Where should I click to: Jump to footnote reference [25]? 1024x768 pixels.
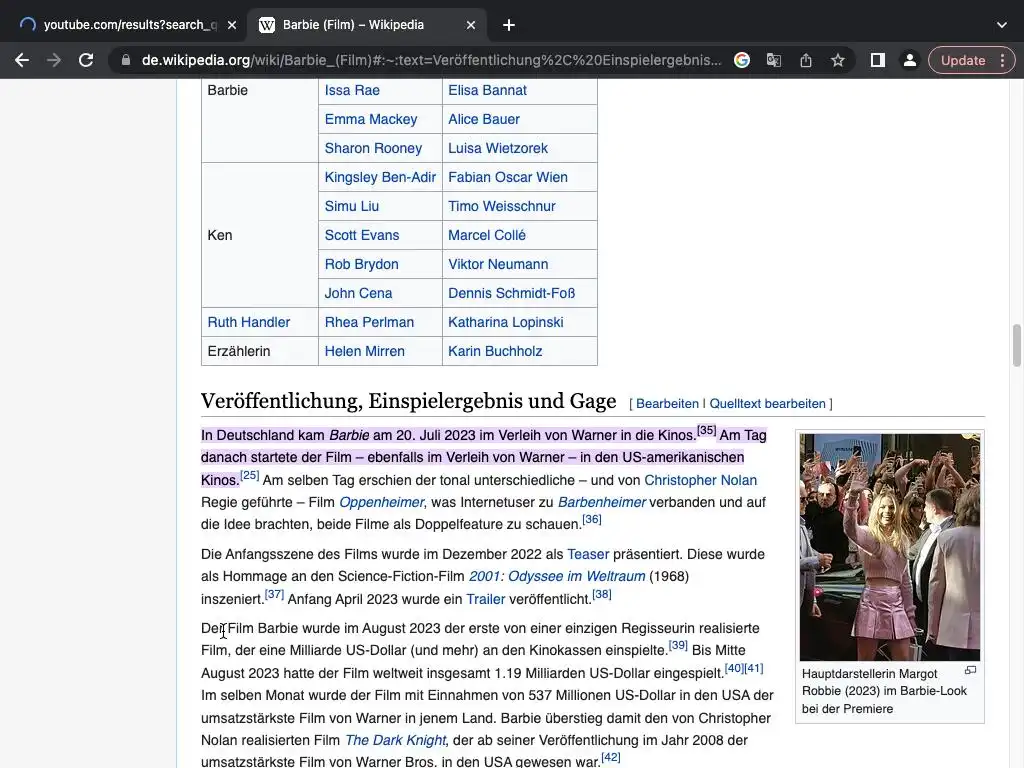tap(249, 475)
